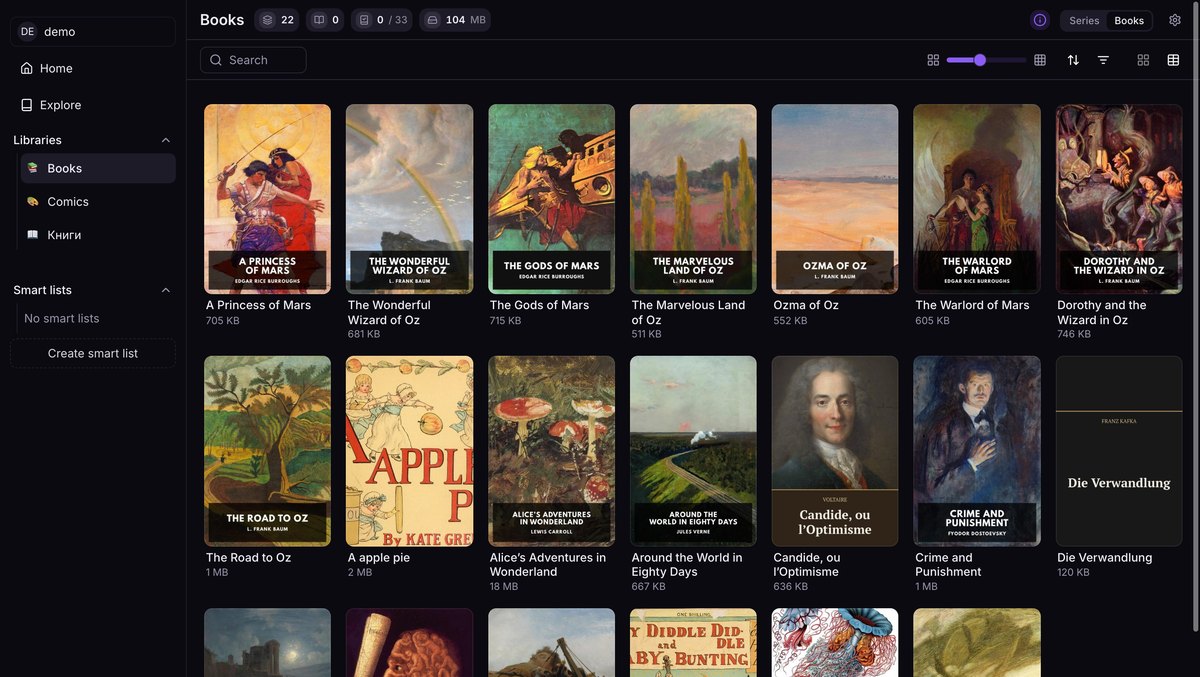Open Die Verwandlung cover
Screen dimensions: 1200x677
tap(1119, 451)
